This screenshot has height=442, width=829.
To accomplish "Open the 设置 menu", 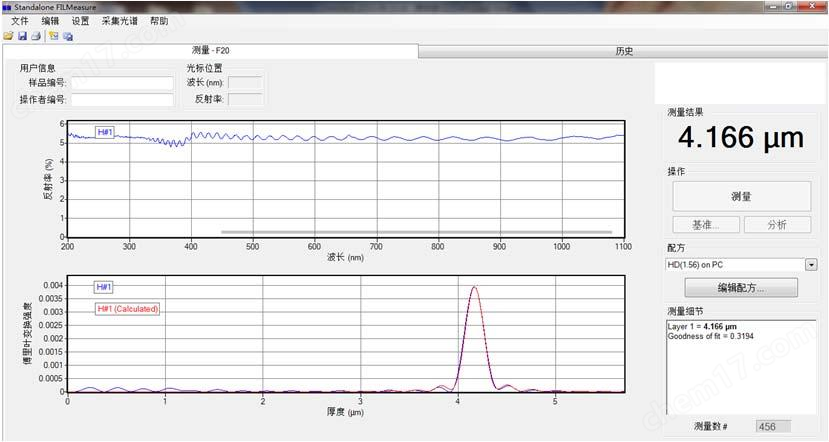I will pos(80,21).
